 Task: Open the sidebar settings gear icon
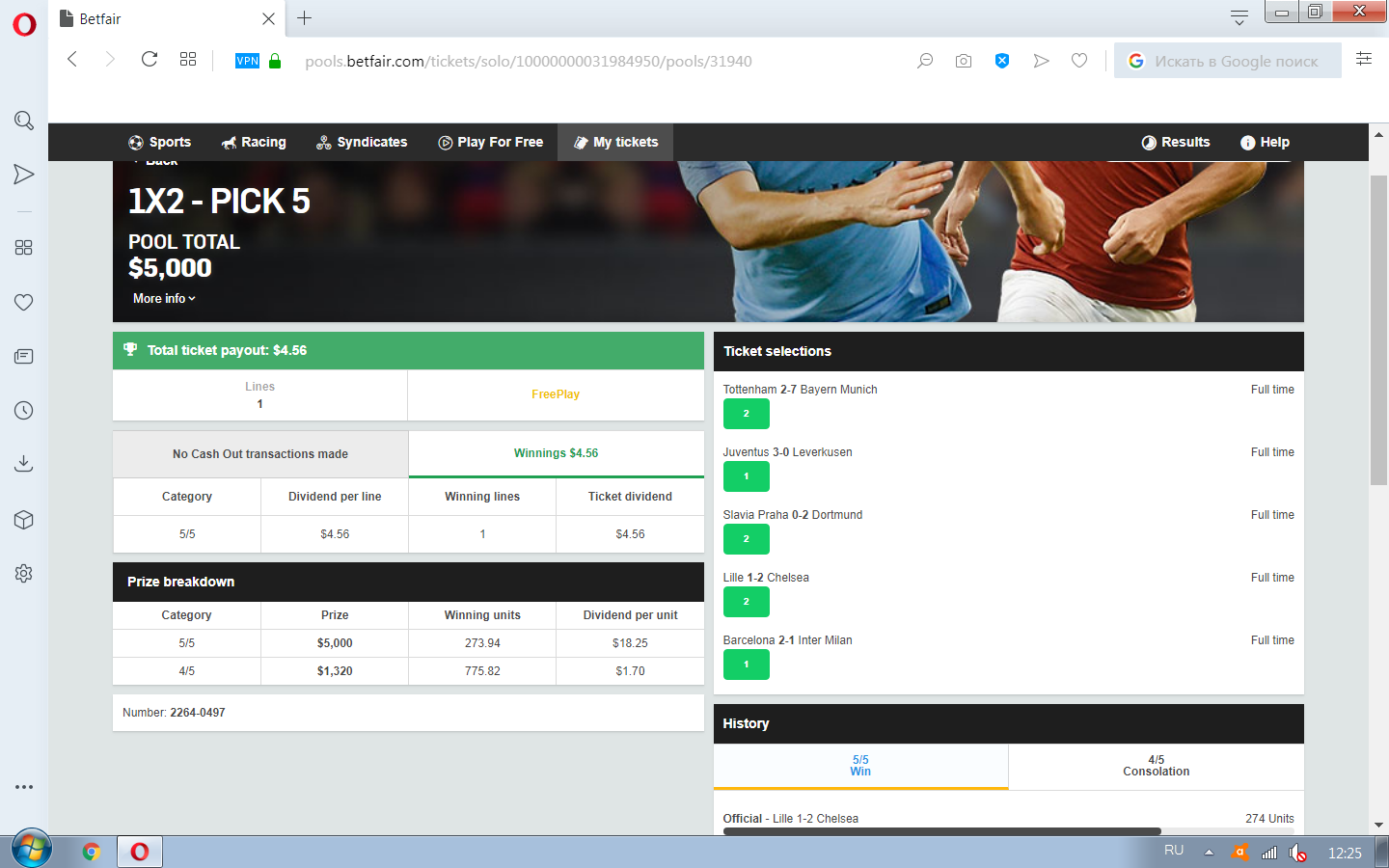pyautogui.click(x=24, y=573)
